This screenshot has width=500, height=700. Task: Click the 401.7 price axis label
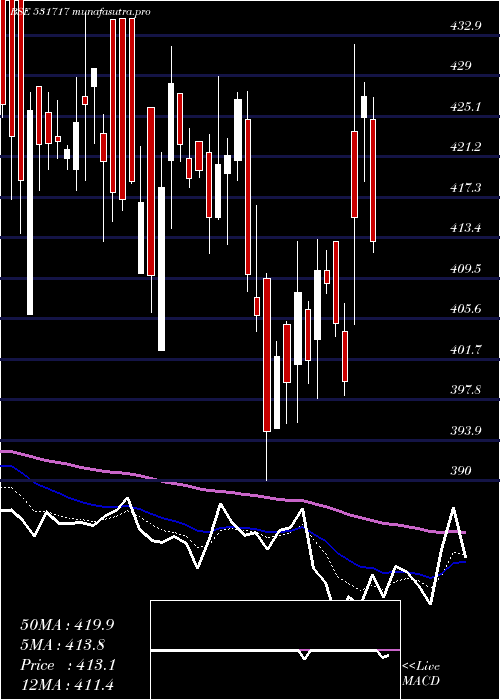click(466, 350)
